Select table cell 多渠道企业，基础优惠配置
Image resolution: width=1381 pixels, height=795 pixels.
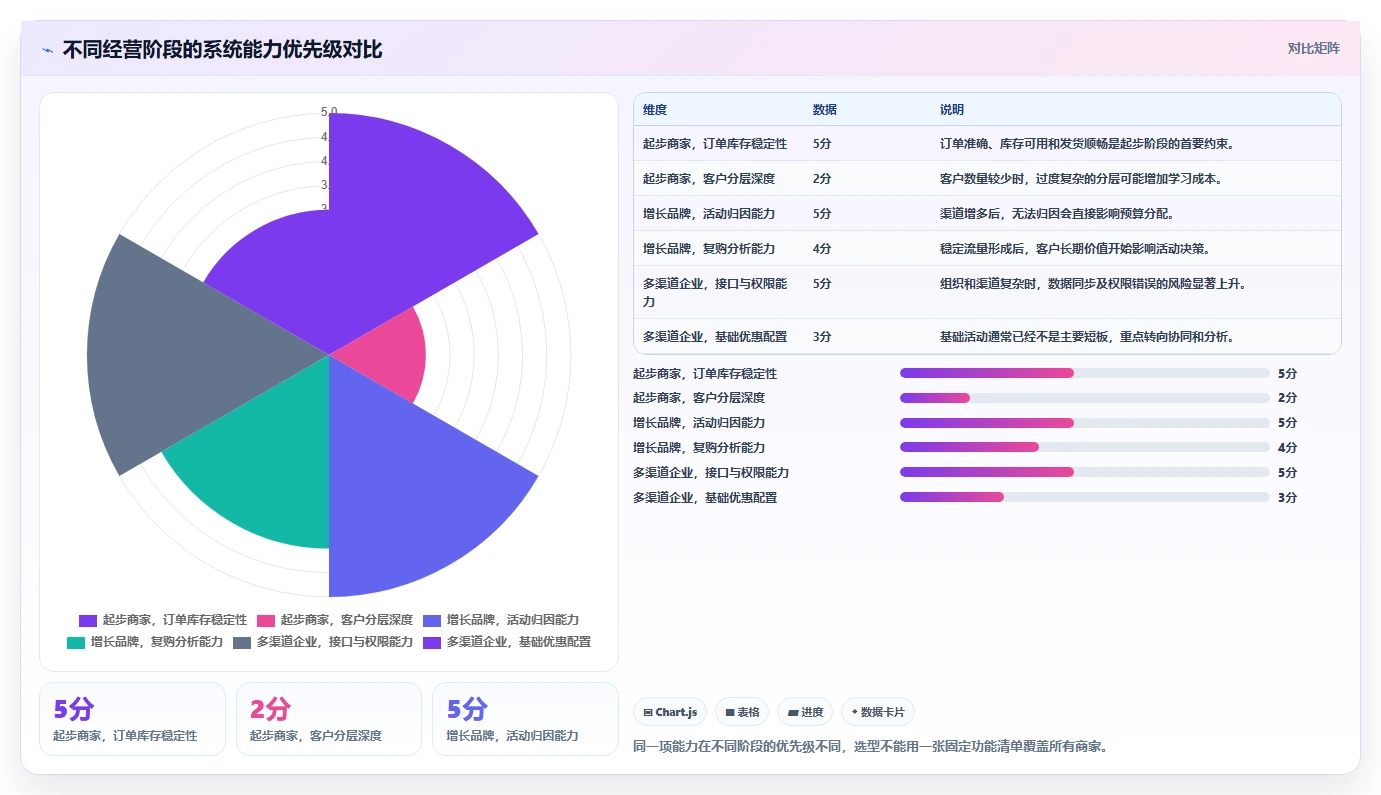coord(715,337)
